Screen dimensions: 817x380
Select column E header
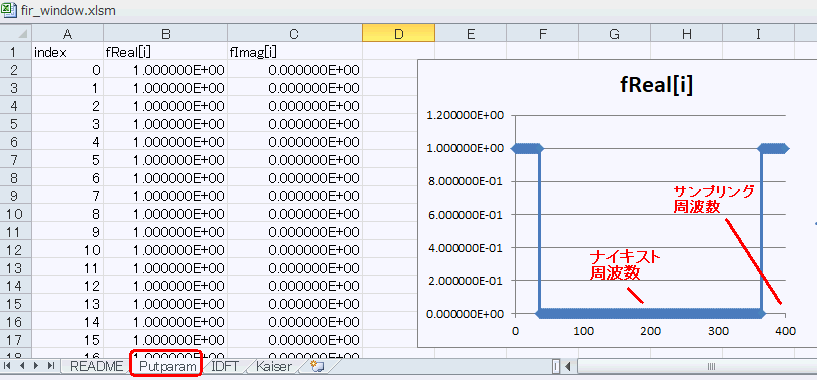[x=471, y=34]
